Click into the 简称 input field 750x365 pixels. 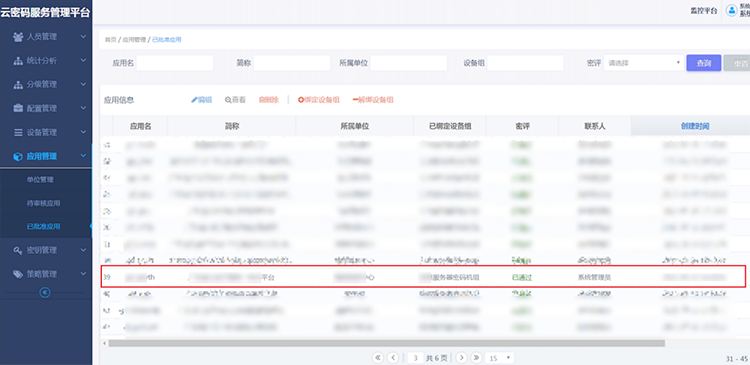pos(292,63)
